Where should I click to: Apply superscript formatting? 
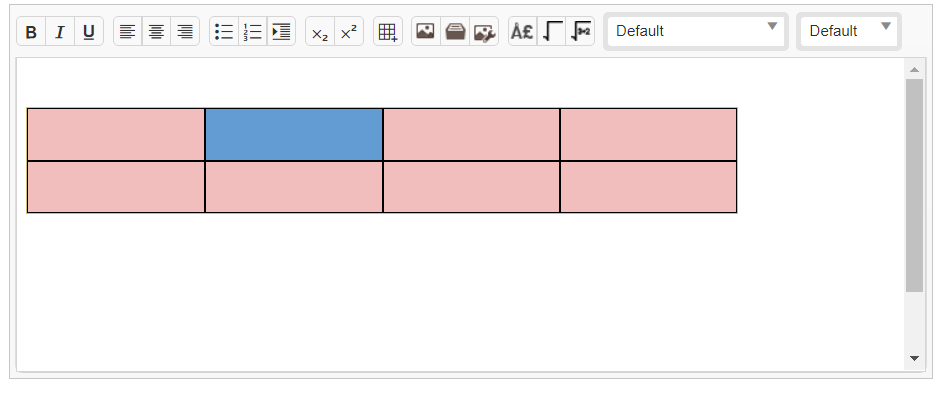[349, 31]
